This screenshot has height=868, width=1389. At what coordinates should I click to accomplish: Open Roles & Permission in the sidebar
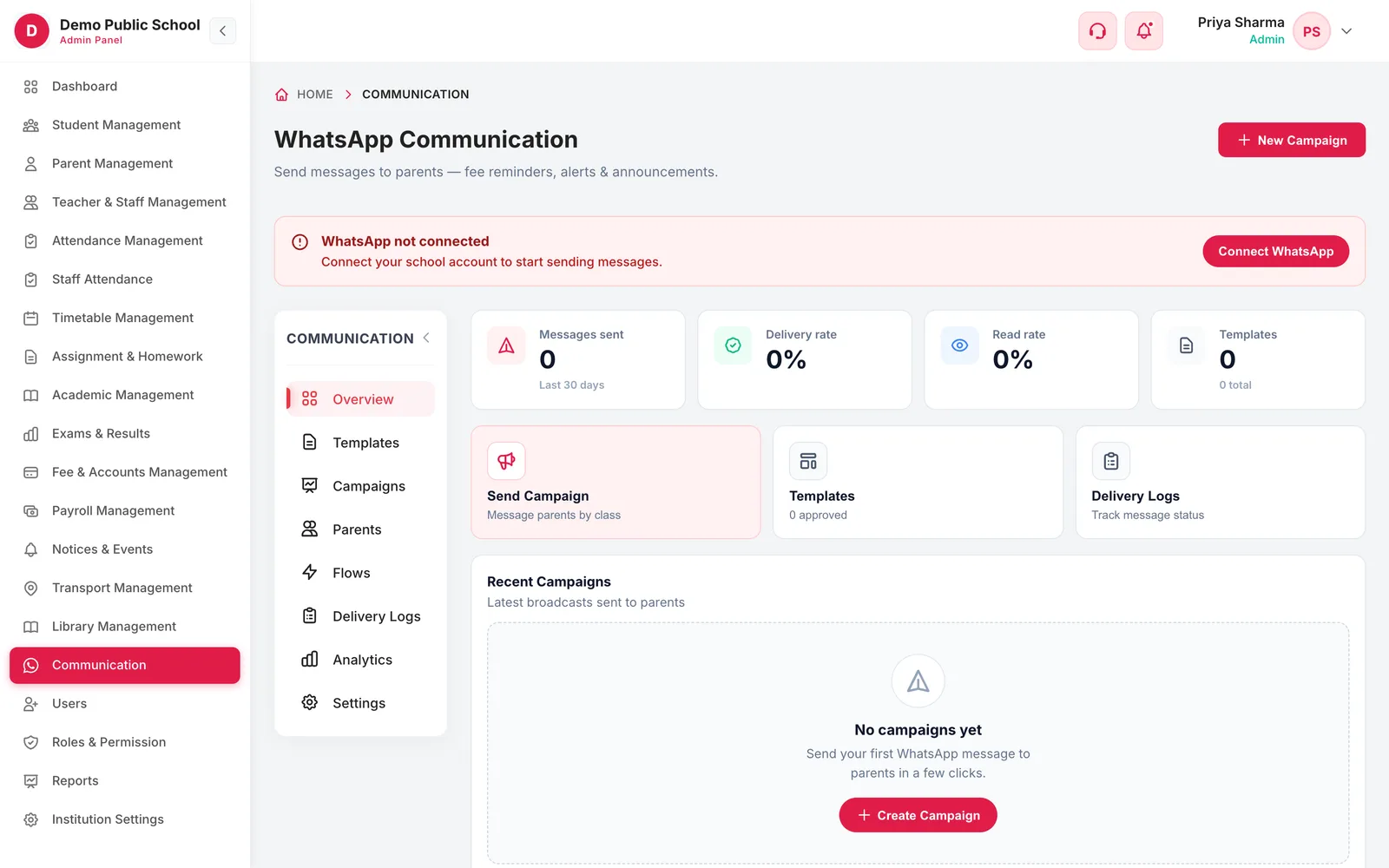click(125, 742)
